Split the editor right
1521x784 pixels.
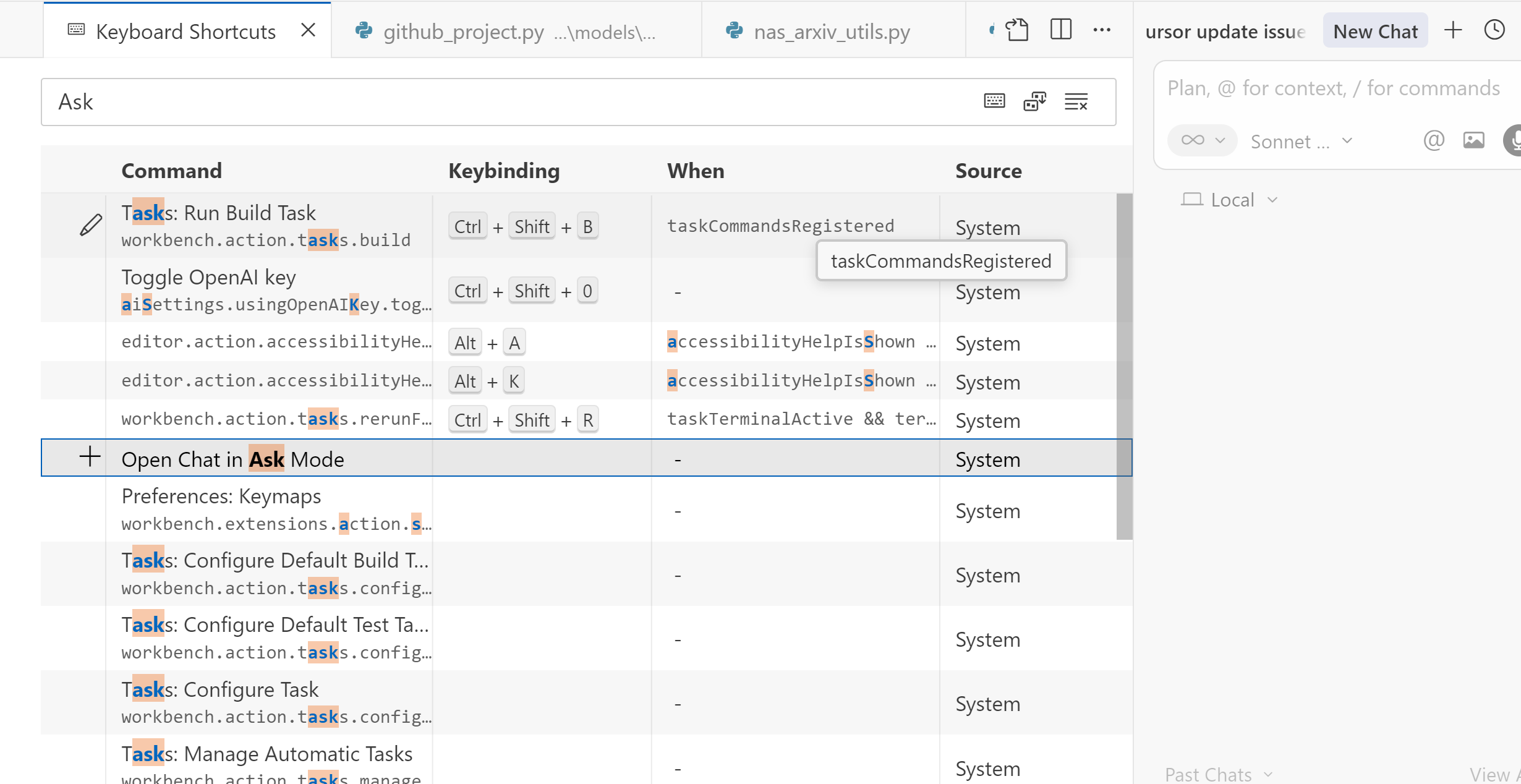click(1061, 30)
